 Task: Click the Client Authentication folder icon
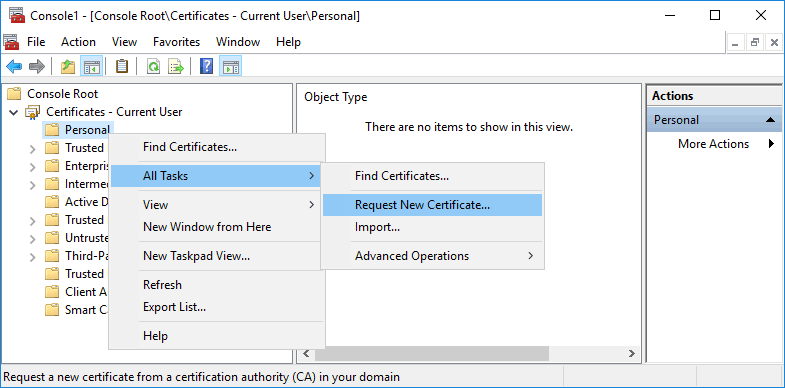52,292
